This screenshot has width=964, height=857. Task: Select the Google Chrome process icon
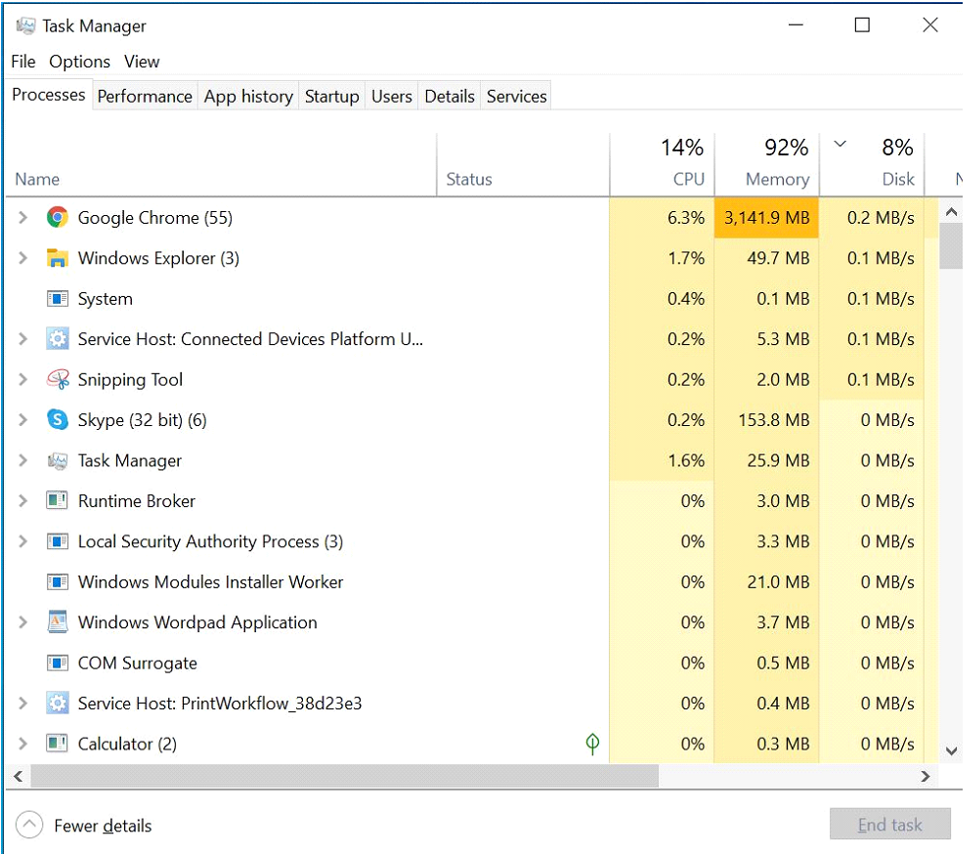(x=57, y=218)
